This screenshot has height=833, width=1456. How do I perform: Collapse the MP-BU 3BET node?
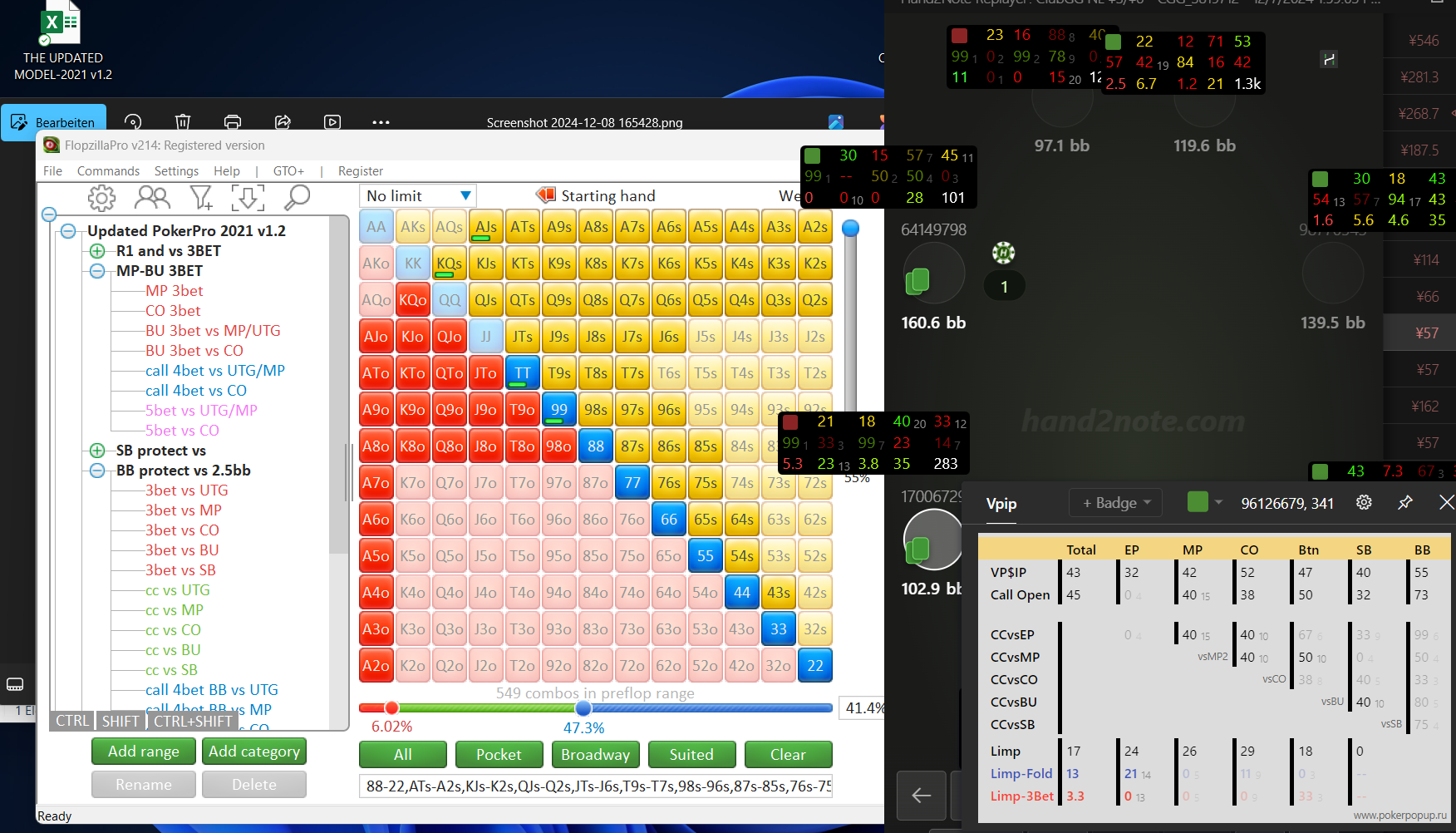[x=97, y=271]
